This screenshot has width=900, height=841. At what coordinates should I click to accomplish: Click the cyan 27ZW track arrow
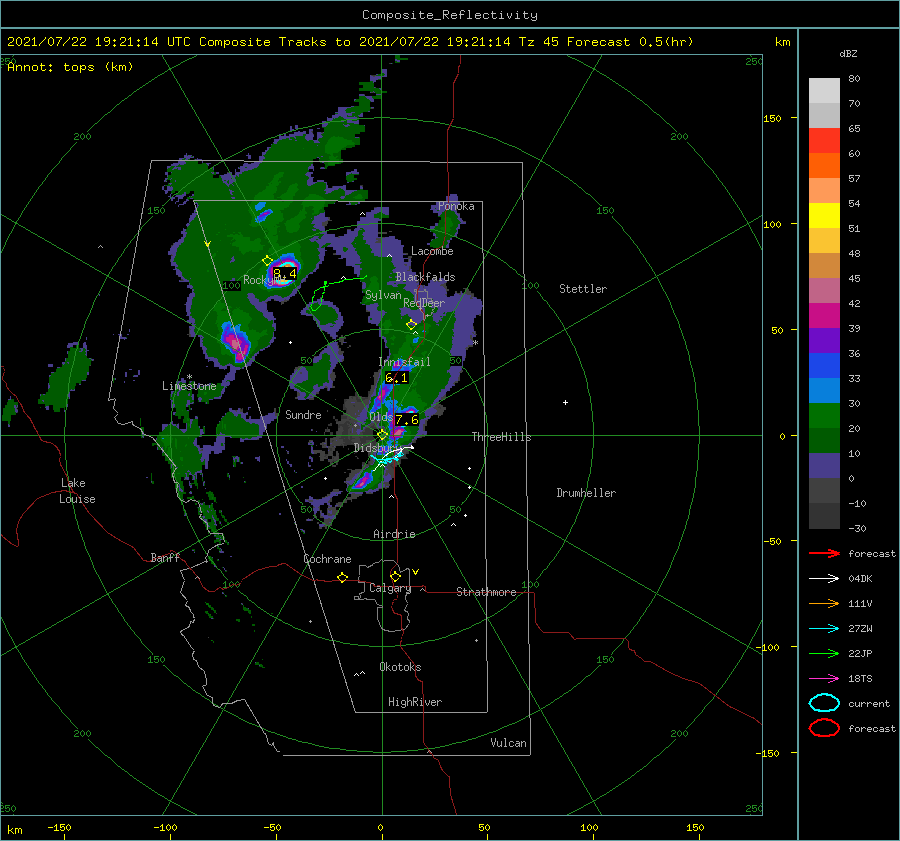[824, 629]
